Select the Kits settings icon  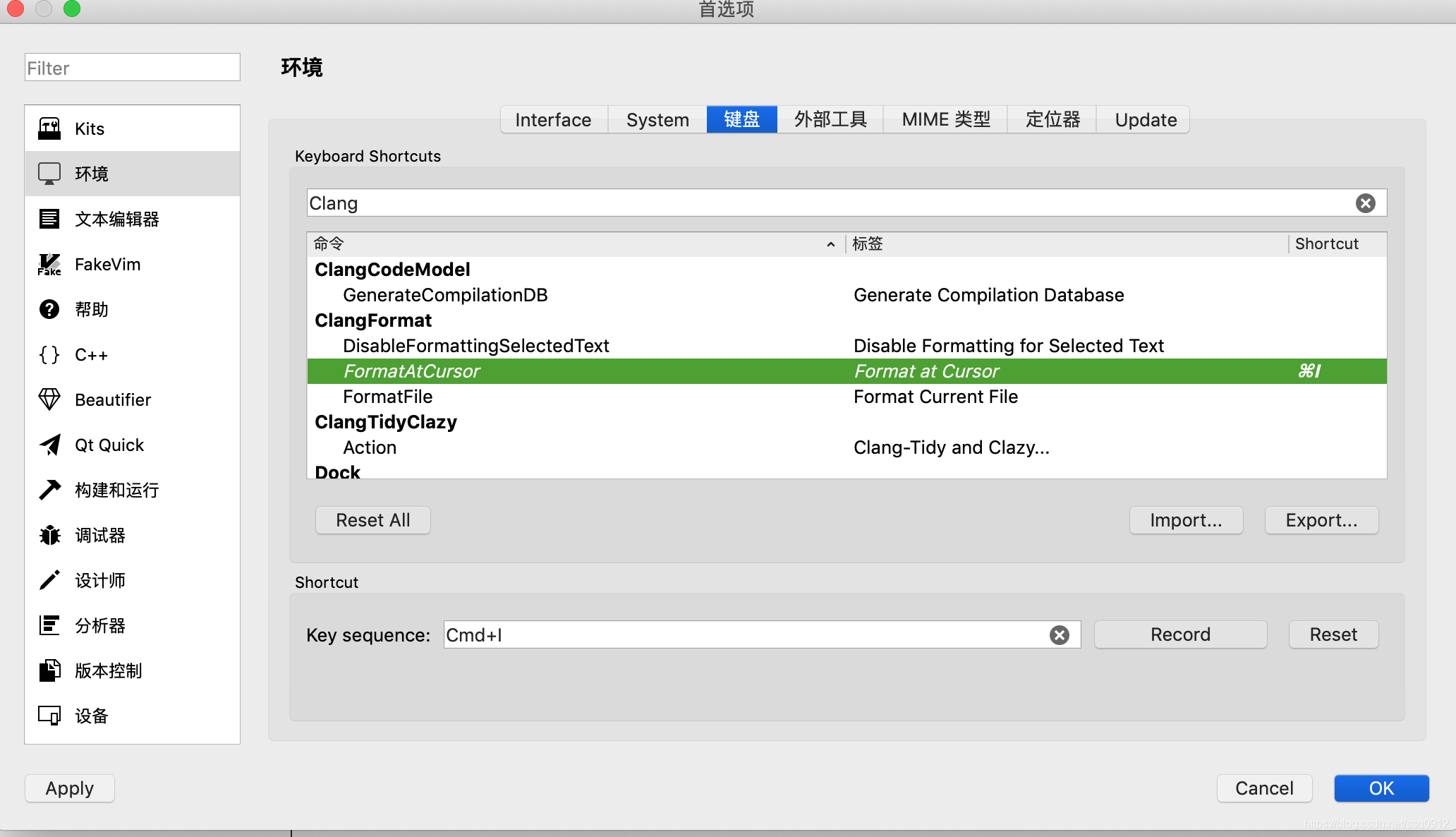coord(50,127)
